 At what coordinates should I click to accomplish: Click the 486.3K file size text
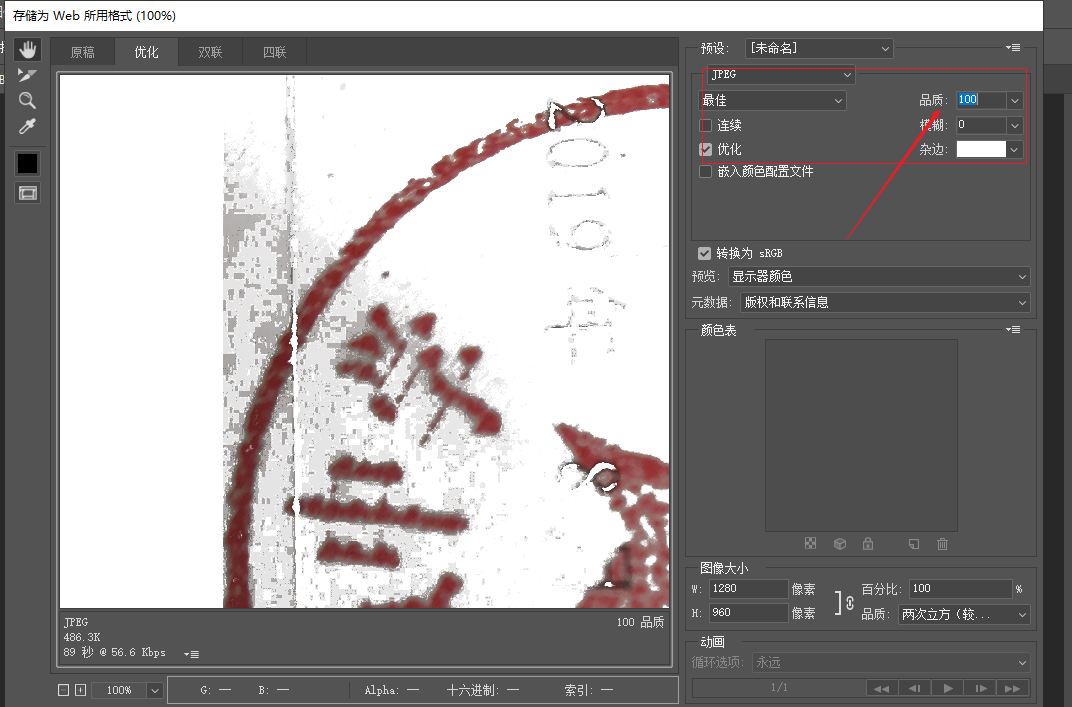82,637
